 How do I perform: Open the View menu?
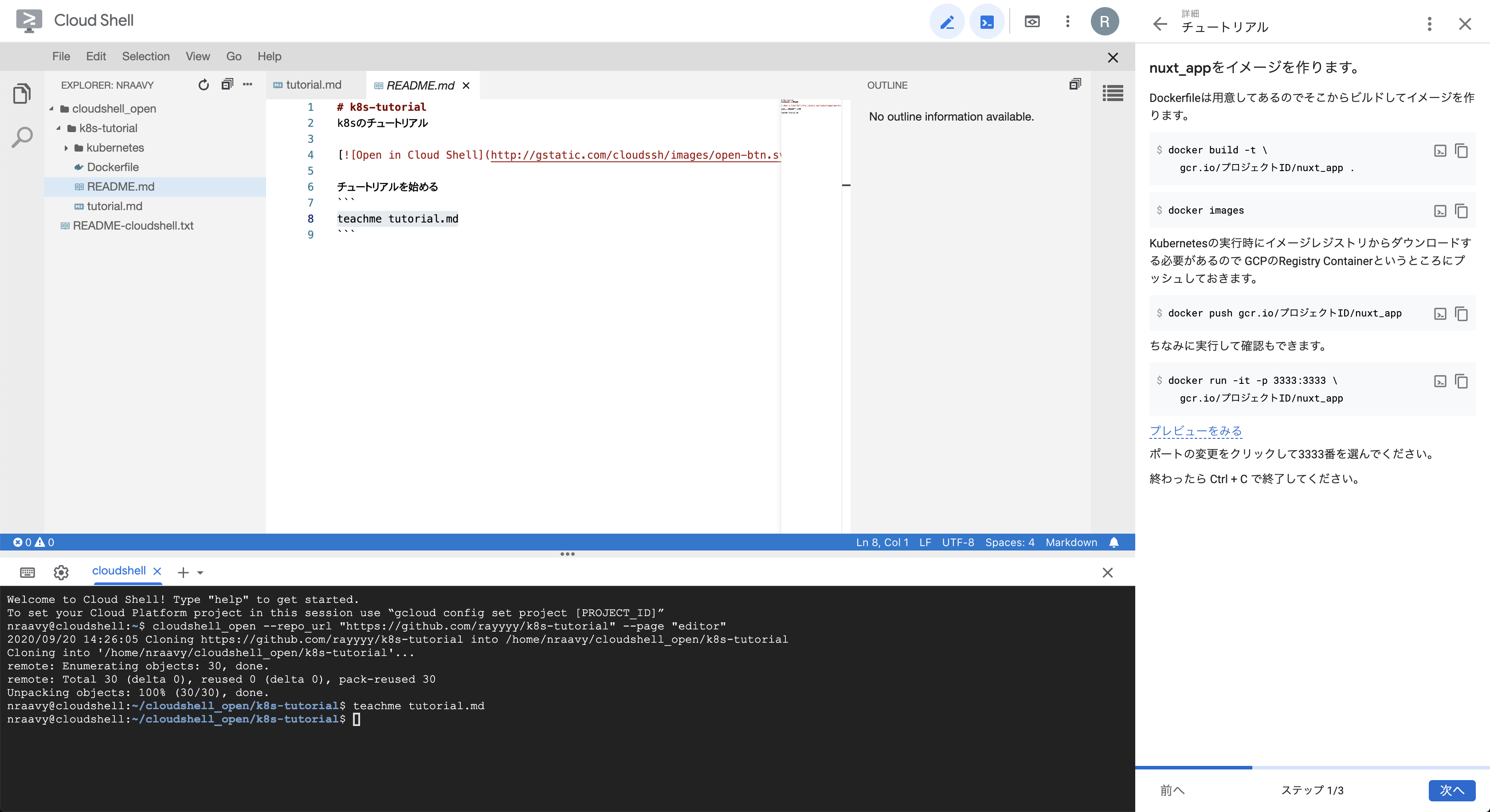pyautogui.click(x=198, y=56)
